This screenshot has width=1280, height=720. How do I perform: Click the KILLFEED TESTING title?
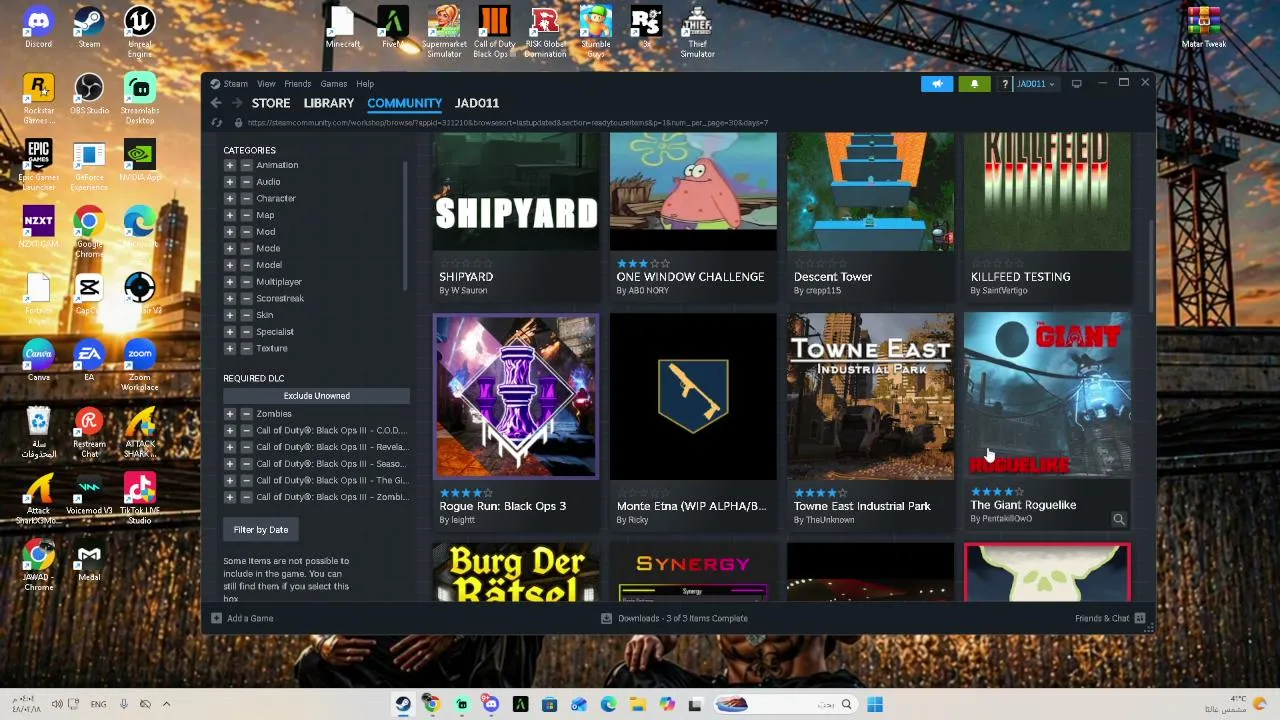(1020, 277)
